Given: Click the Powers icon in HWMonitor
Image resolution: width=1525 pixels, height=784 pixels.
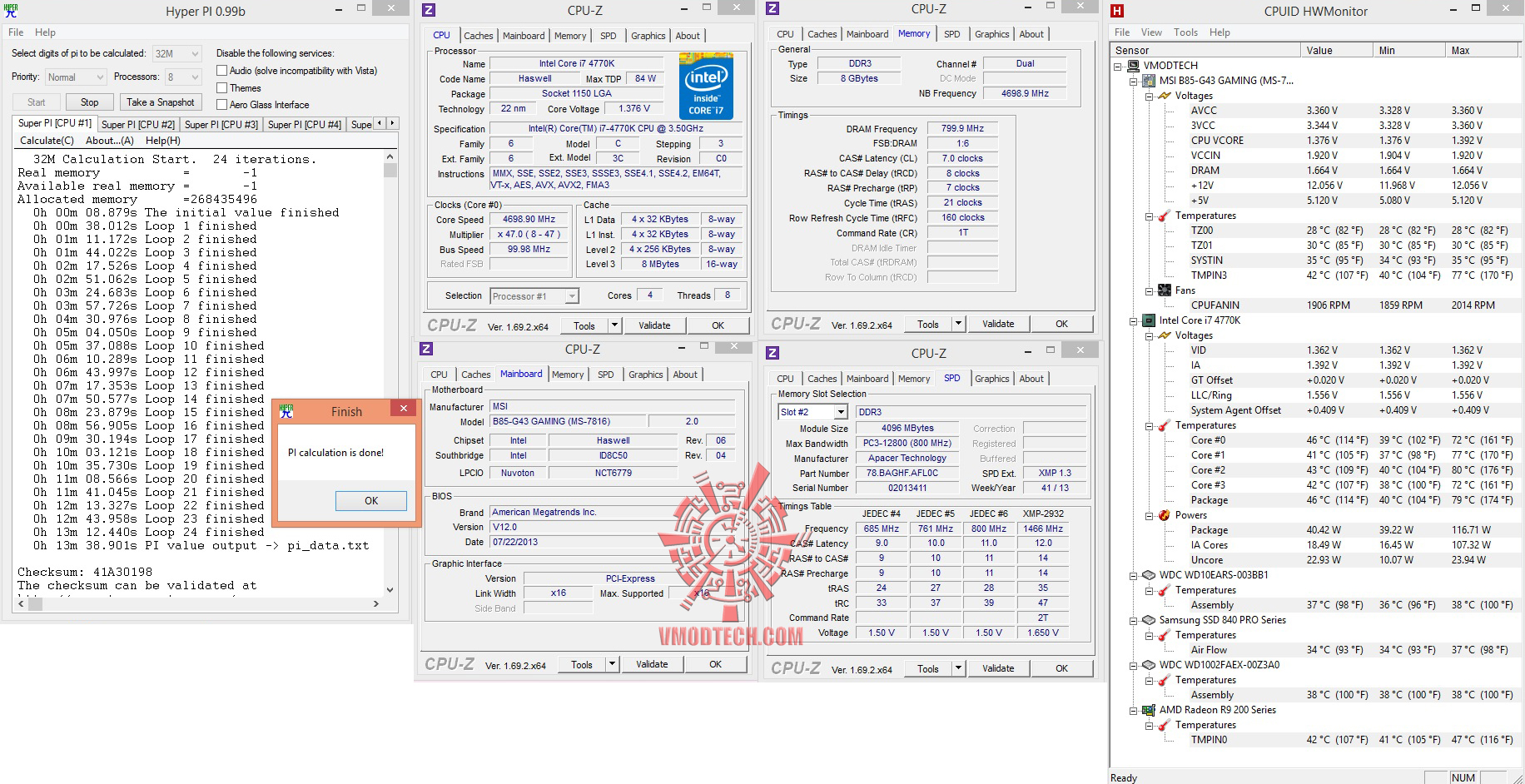Looking at the screenshot, I should [1165, 515].
